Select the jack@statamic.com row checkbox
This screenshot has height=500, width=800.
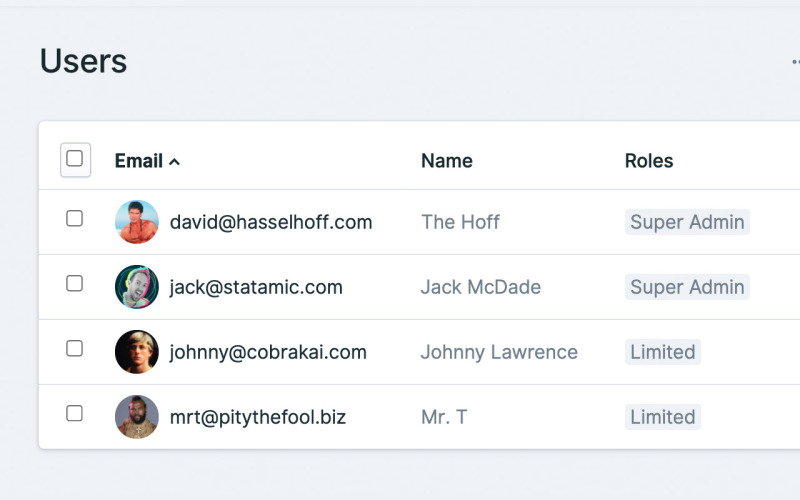[75, 284]
